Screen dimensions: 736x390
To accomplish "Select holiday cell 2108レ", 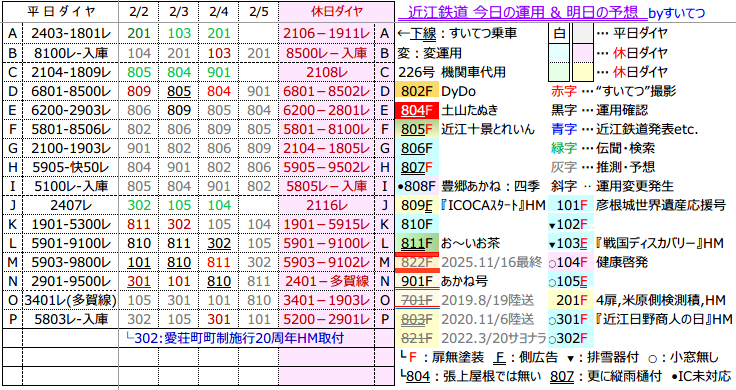I will 327,72.
